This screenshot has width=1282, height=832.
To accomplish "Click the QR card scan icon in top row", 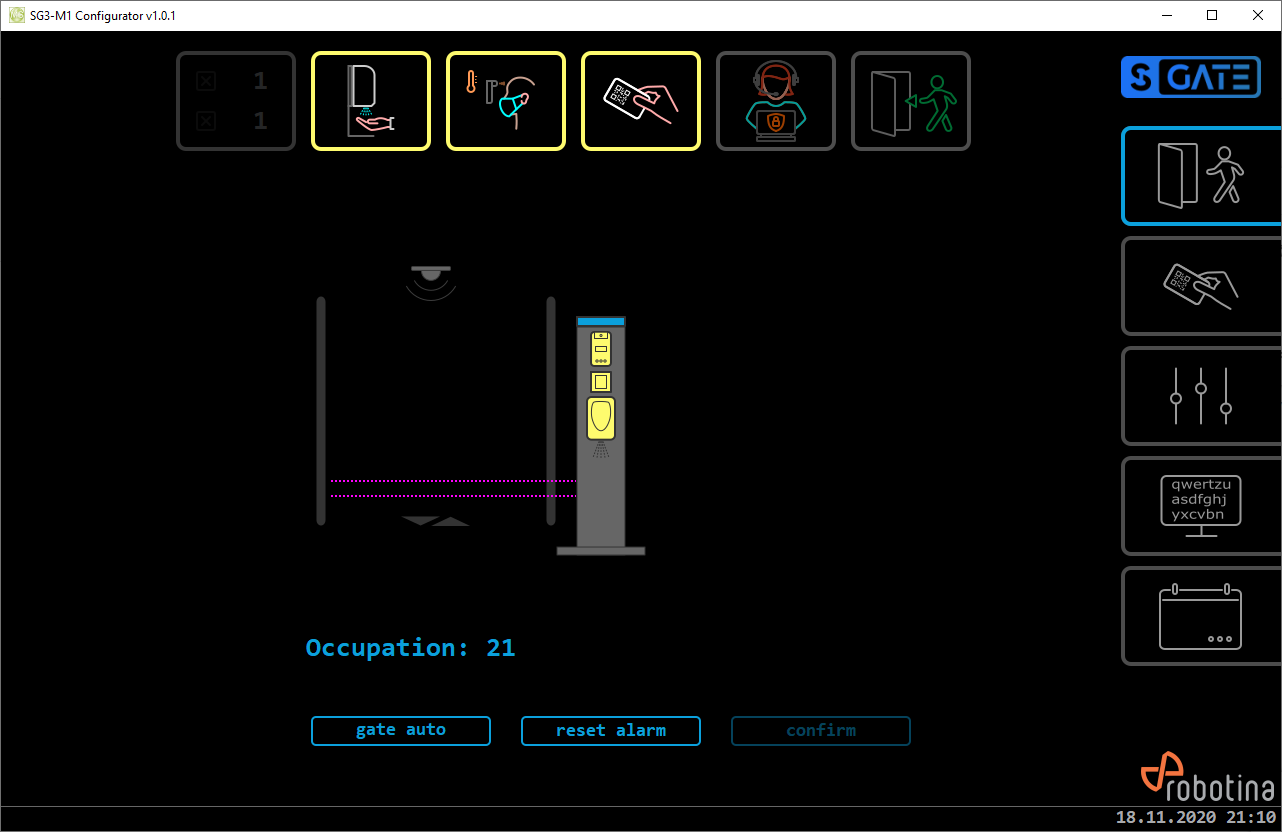I will tap(641, 101).
